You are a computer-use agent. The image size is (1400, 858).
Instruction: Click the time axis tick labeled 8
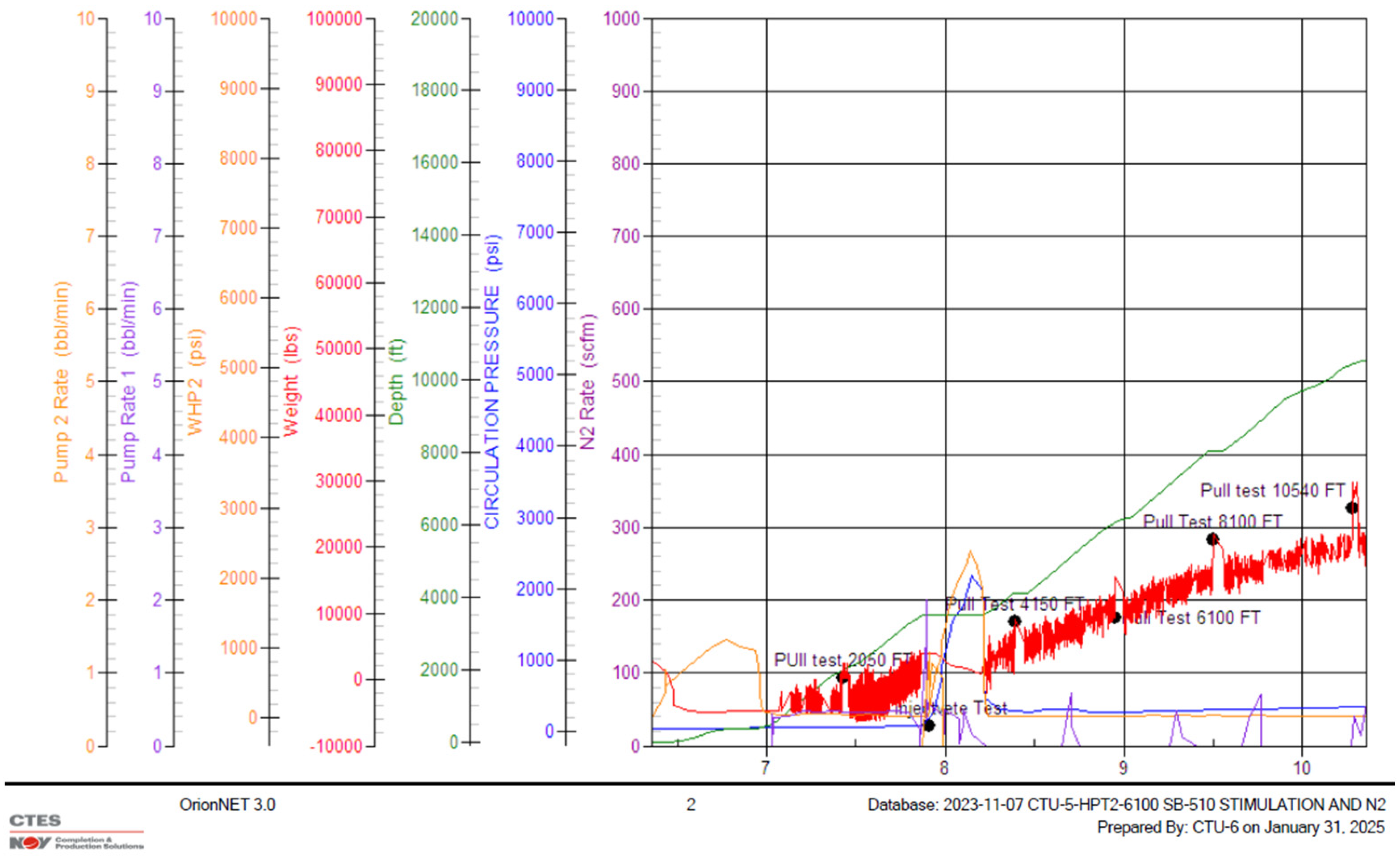coord(944,768)
